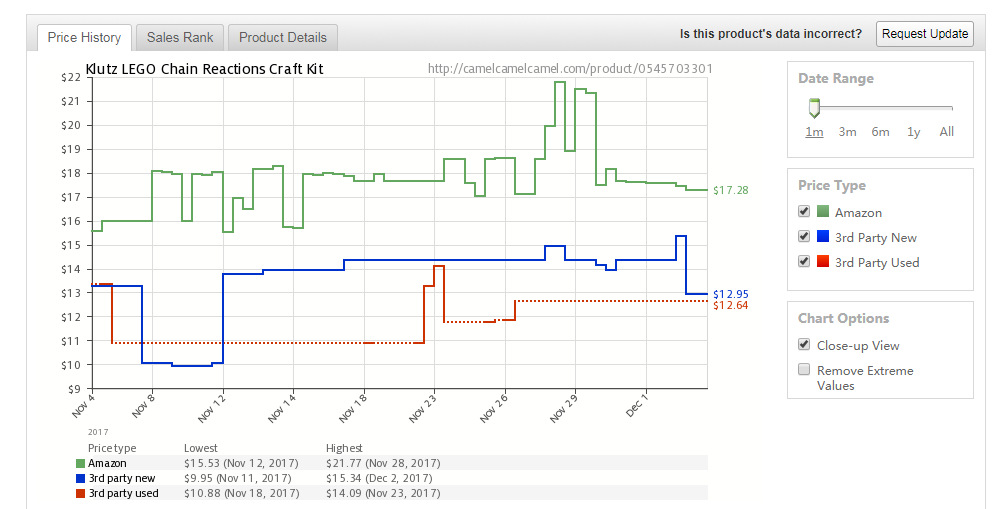1003x509 pixels.
Task: Disable the 3rd Party Used checkbox
Action: point(804,262)
